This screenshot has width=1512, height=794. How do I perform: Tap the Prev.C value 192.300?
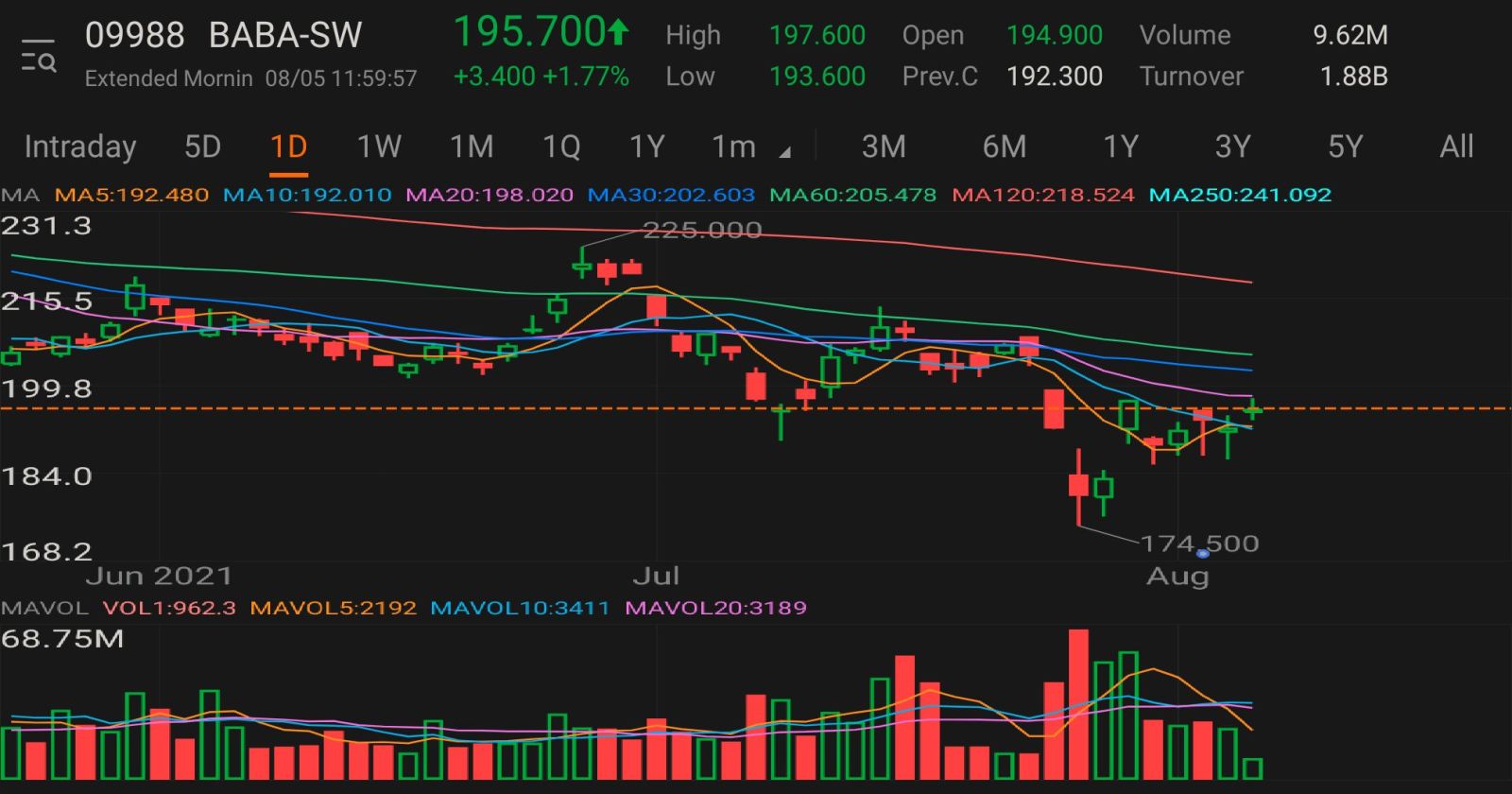(x=1055, y=77)
